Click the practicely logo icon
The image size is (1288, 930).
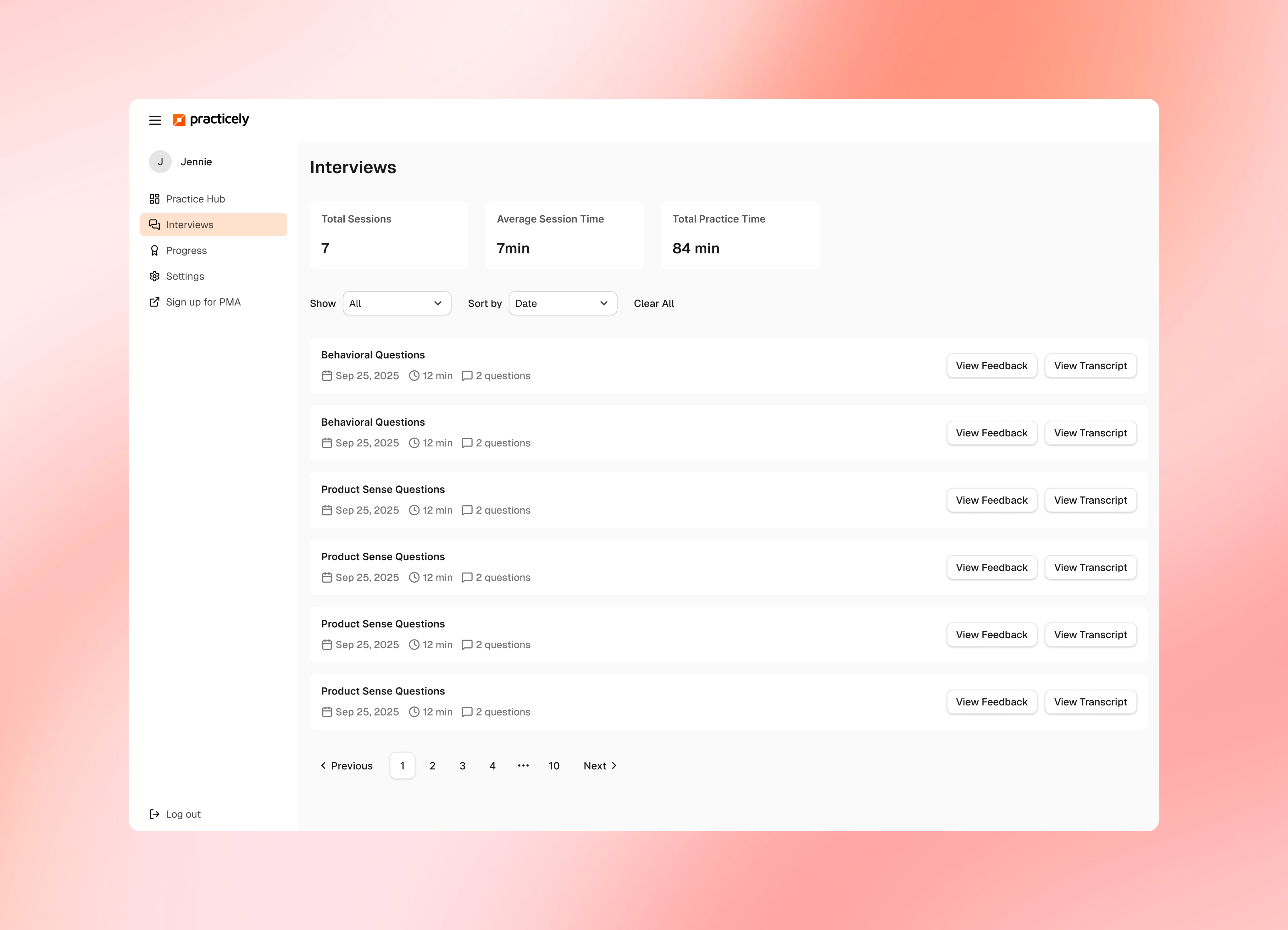coord(179,120)
